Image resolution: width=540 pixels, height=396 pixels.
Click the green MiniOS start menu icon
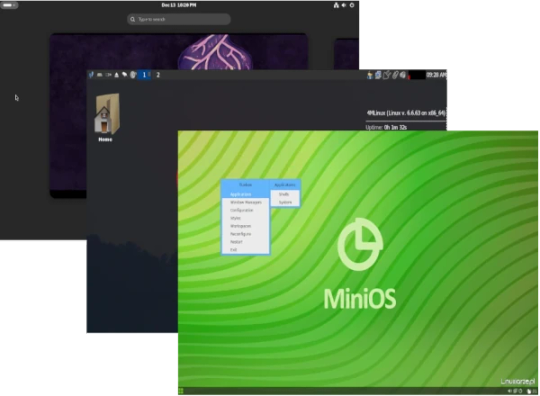click(x=181, y=391)
